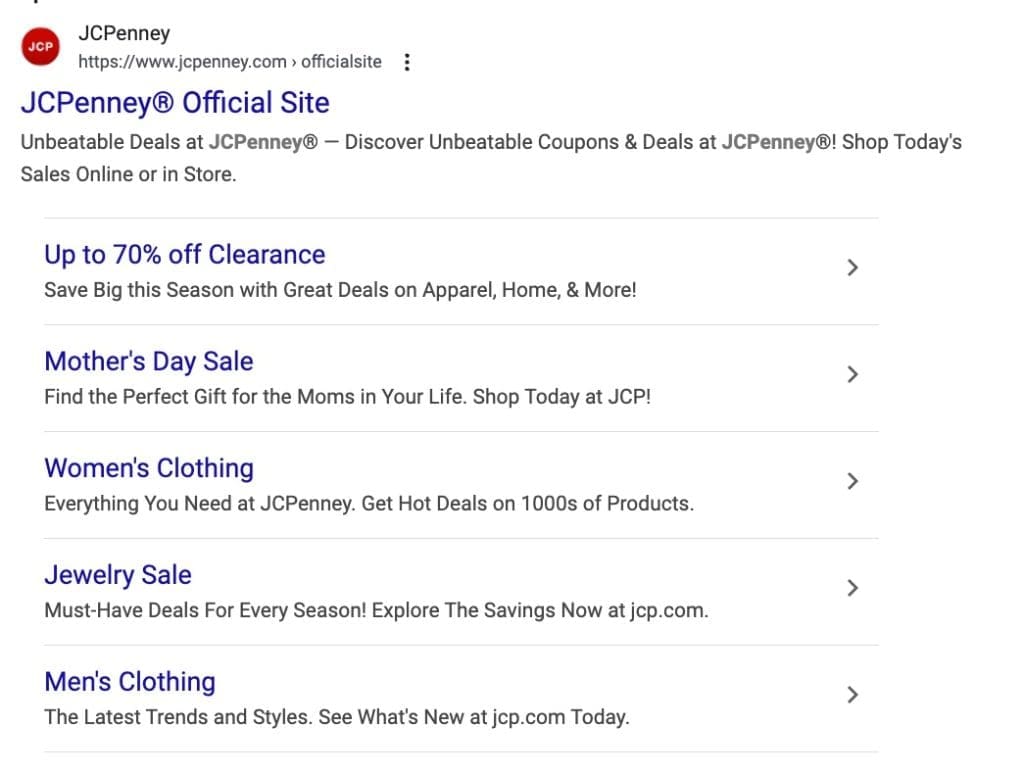Open the Mother's Day Sale link

[x=149, y=361]
